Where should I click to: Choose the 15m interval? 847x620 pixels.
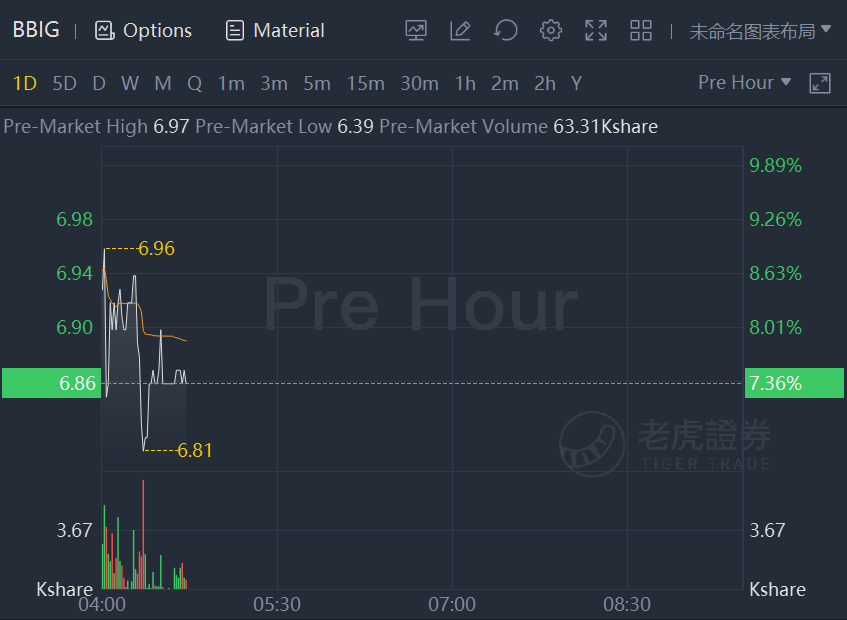click(x=366, y=84)
